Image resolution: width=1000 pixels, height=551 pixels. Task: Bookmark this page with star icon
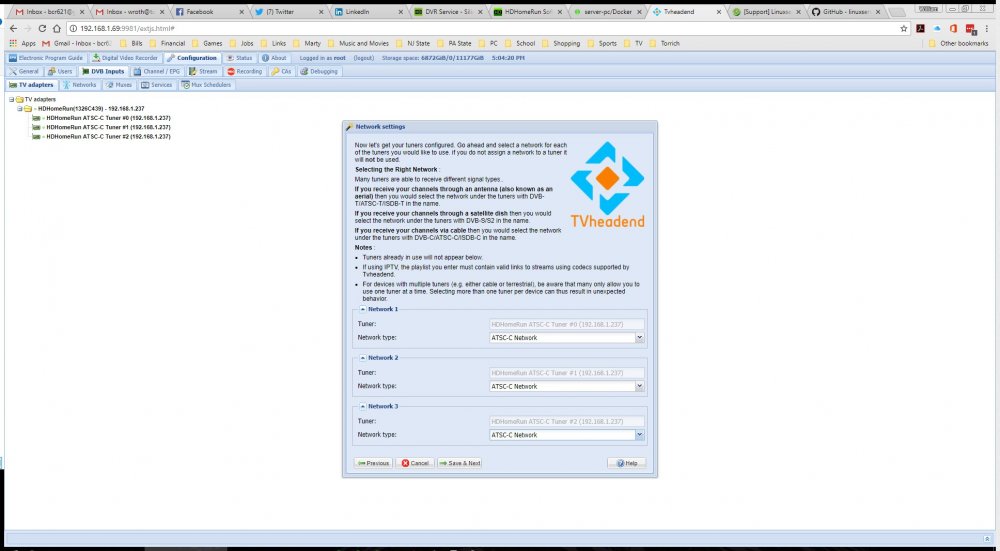click(x=904, y=29)
